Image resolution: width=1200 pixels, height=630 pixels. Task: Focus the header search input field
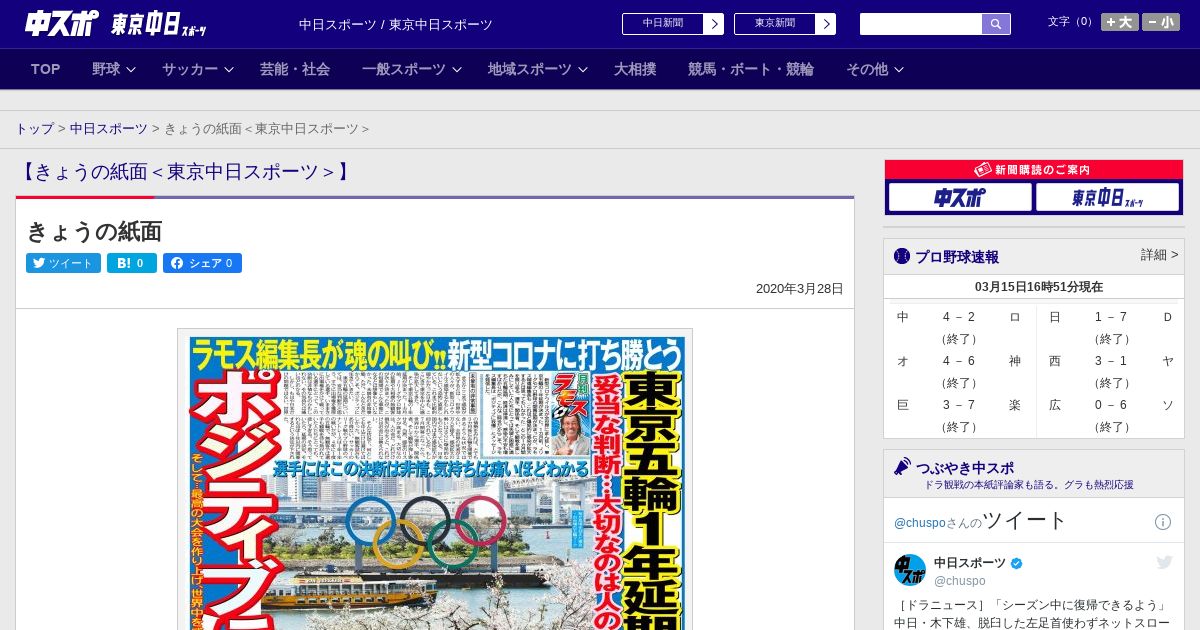pyautogui.click(x=921, y=24)
